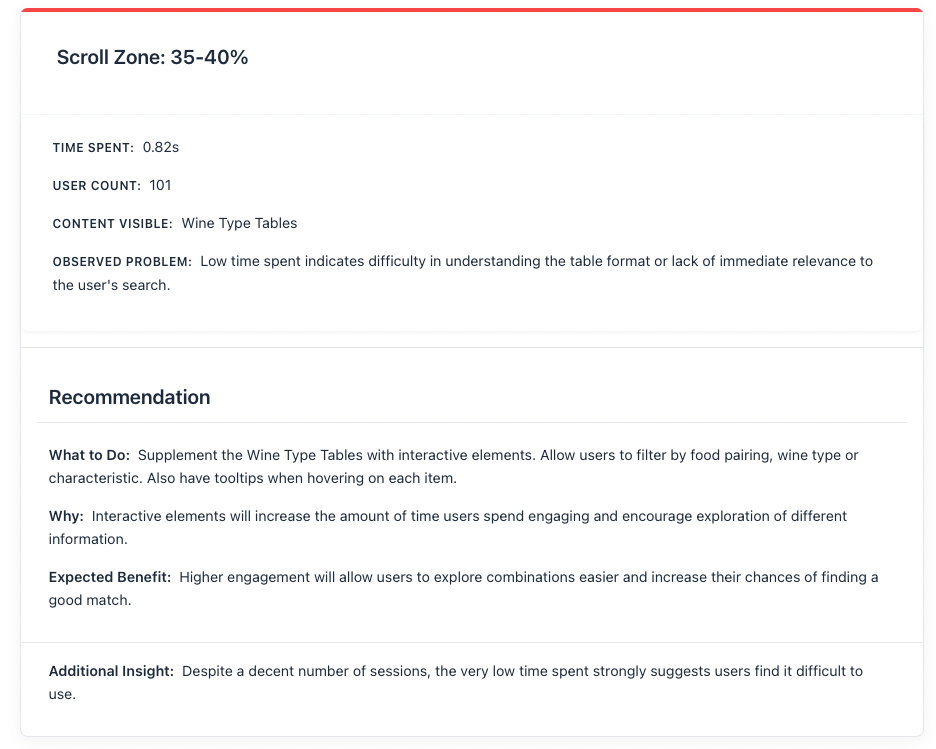The image size is (936, 749).
Task: Select the OBSERVED PROBLEM label
Action: tap(122, 261)
